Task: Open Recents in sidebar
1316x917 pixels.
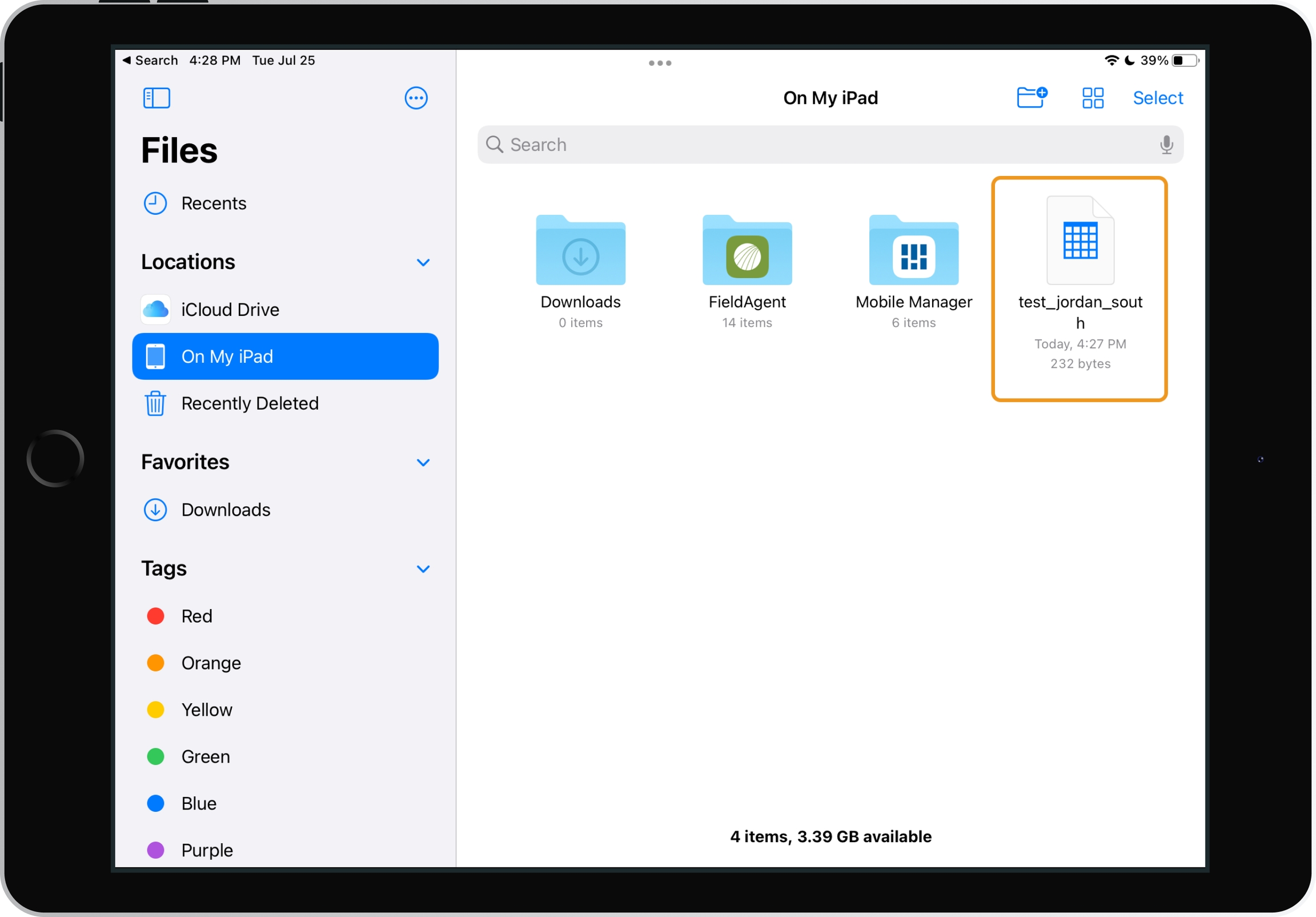Action: pyautogui.click(x=213, y=203)
